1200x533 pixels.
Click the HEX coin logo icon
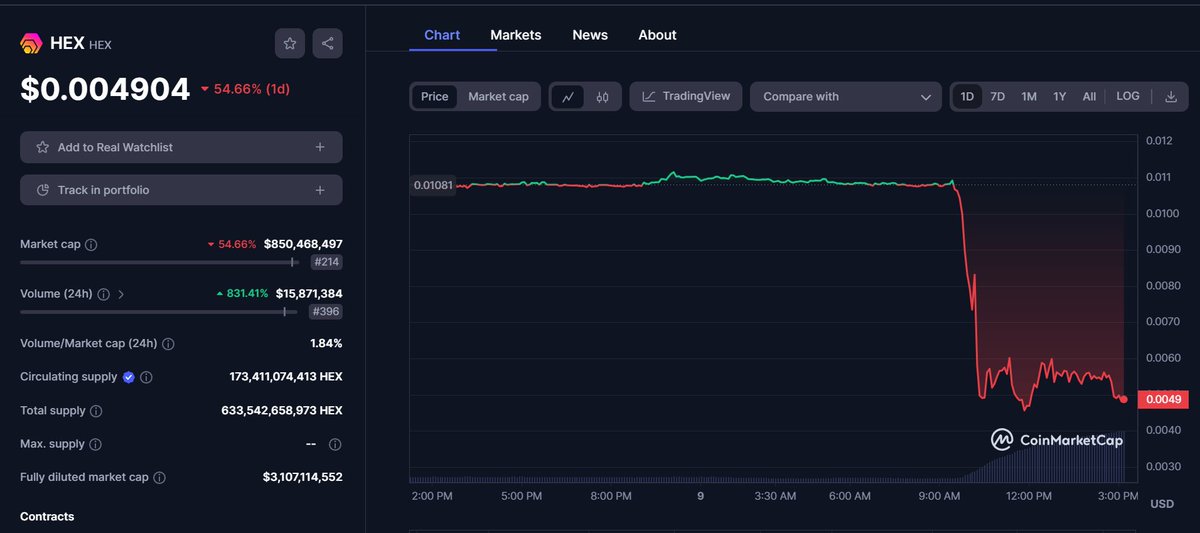[31, 44]
